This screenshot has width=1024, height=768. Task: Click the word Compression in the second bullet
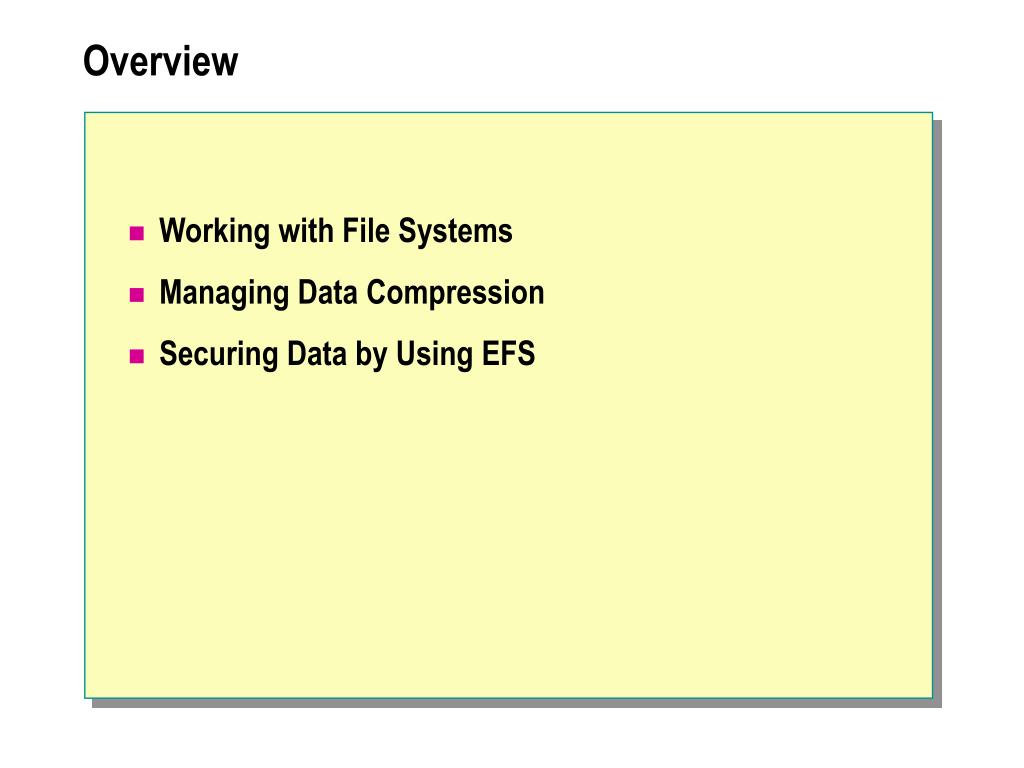point(455,293)
